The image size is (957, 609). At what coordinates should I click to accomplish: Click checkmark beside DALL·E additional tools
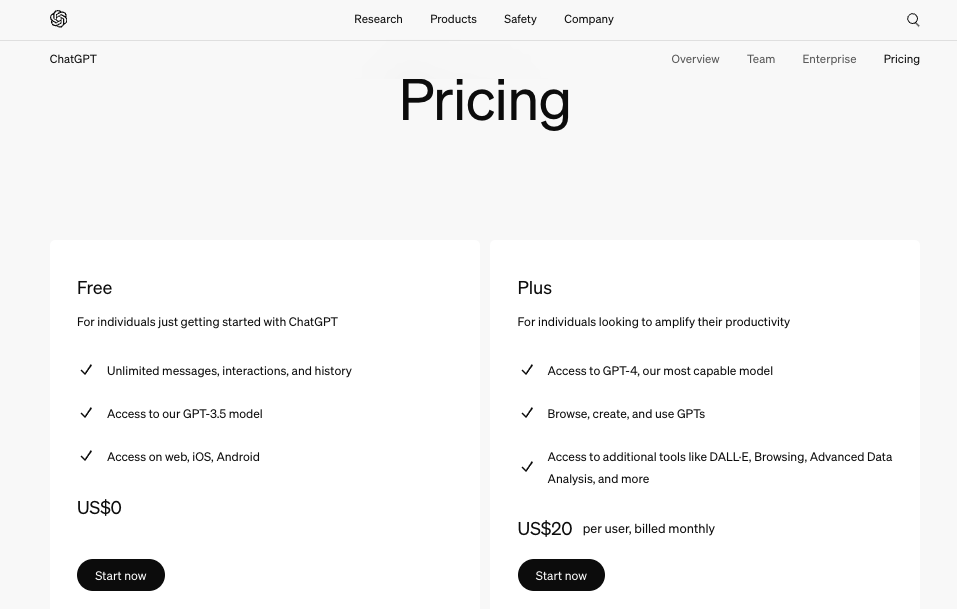pyautogui.click(x=527, y=467)
